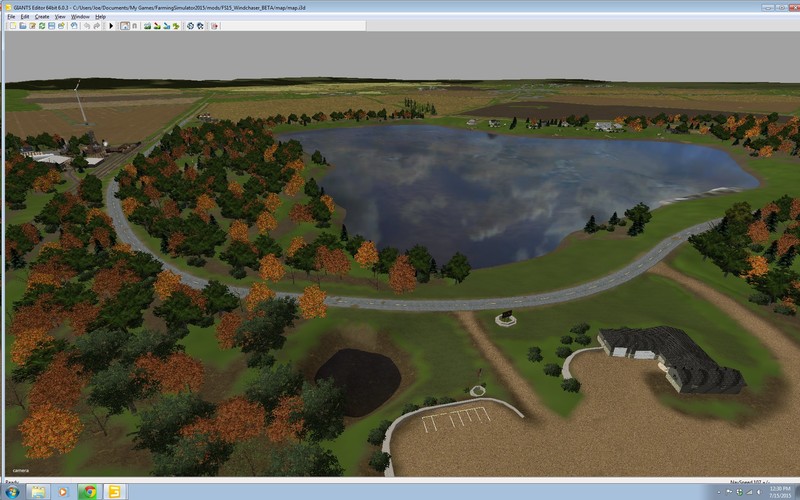Open the Create menu
800x500 pixels.
click(x=42, y=17)
